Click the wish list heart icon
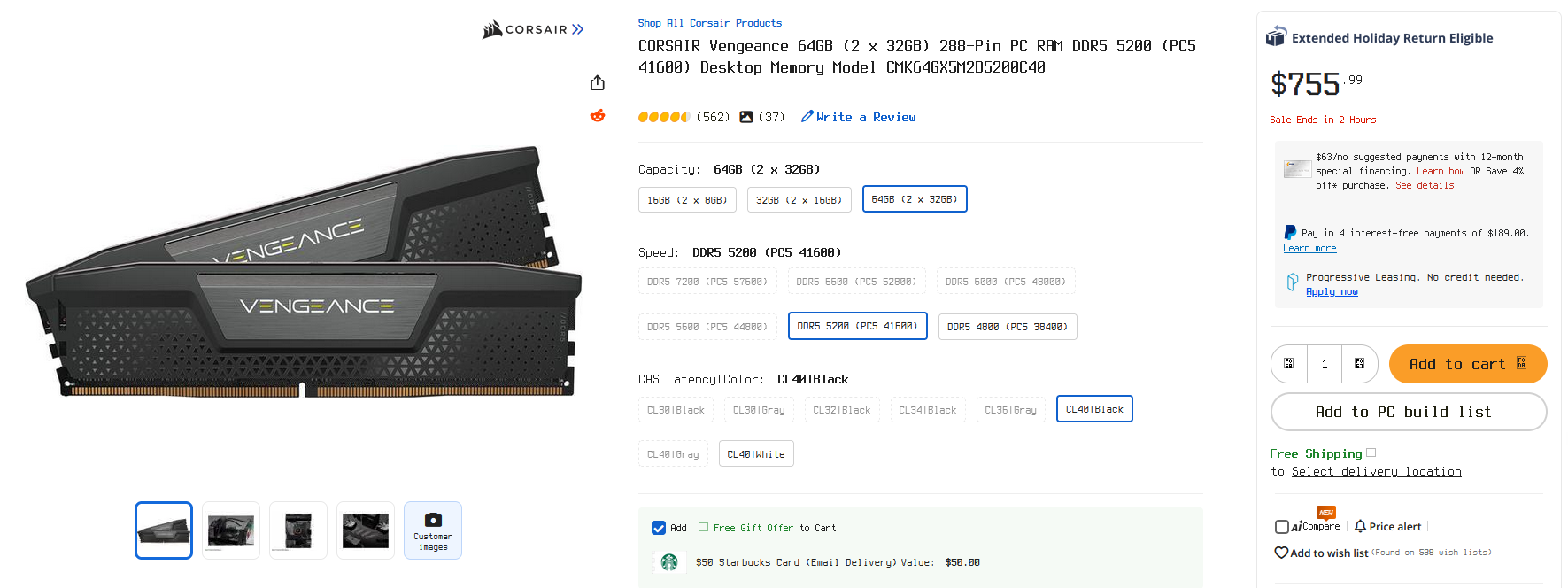Screen dimensions: 1568x588 pos(1281,553)
